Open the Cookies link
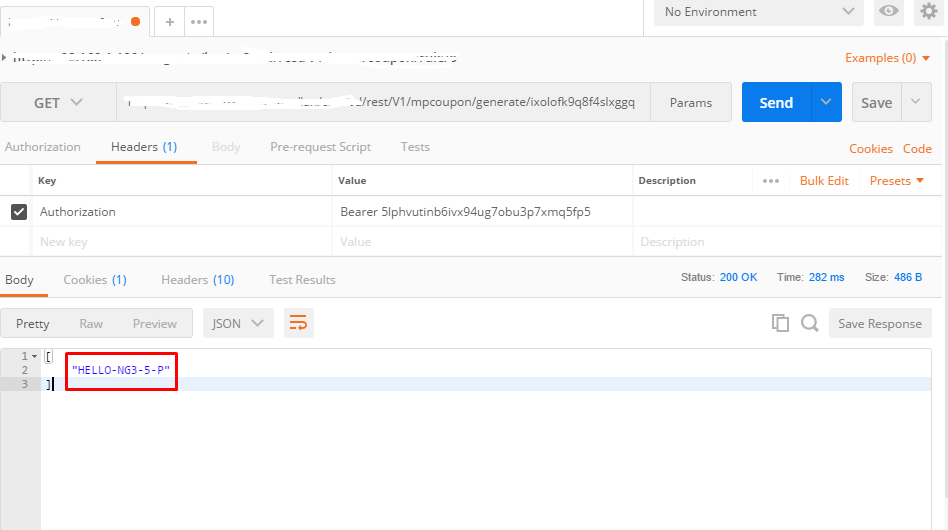948x530 pixels. tap(870, 149)
